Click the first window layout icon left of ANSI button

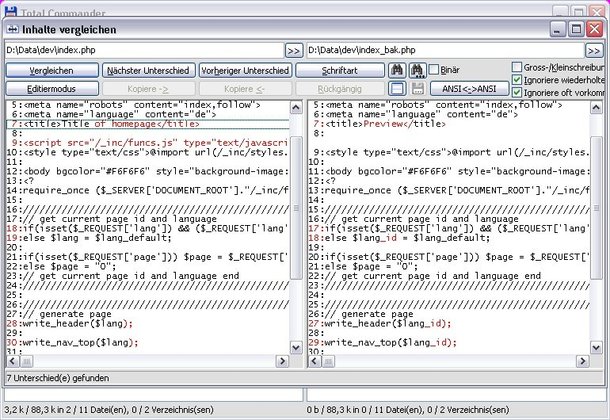point(396,89)
